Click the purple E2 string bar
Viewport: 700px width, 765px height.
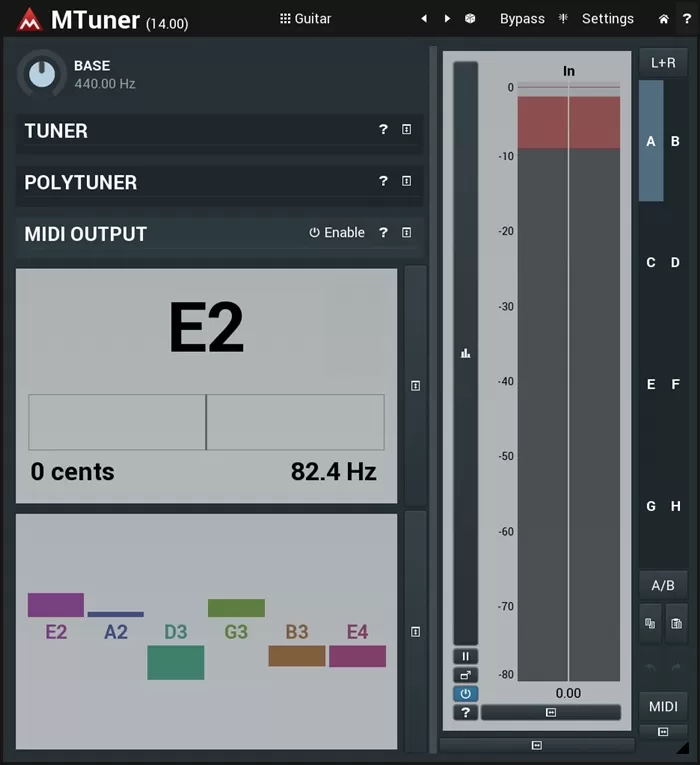click(x=56, y=605)
